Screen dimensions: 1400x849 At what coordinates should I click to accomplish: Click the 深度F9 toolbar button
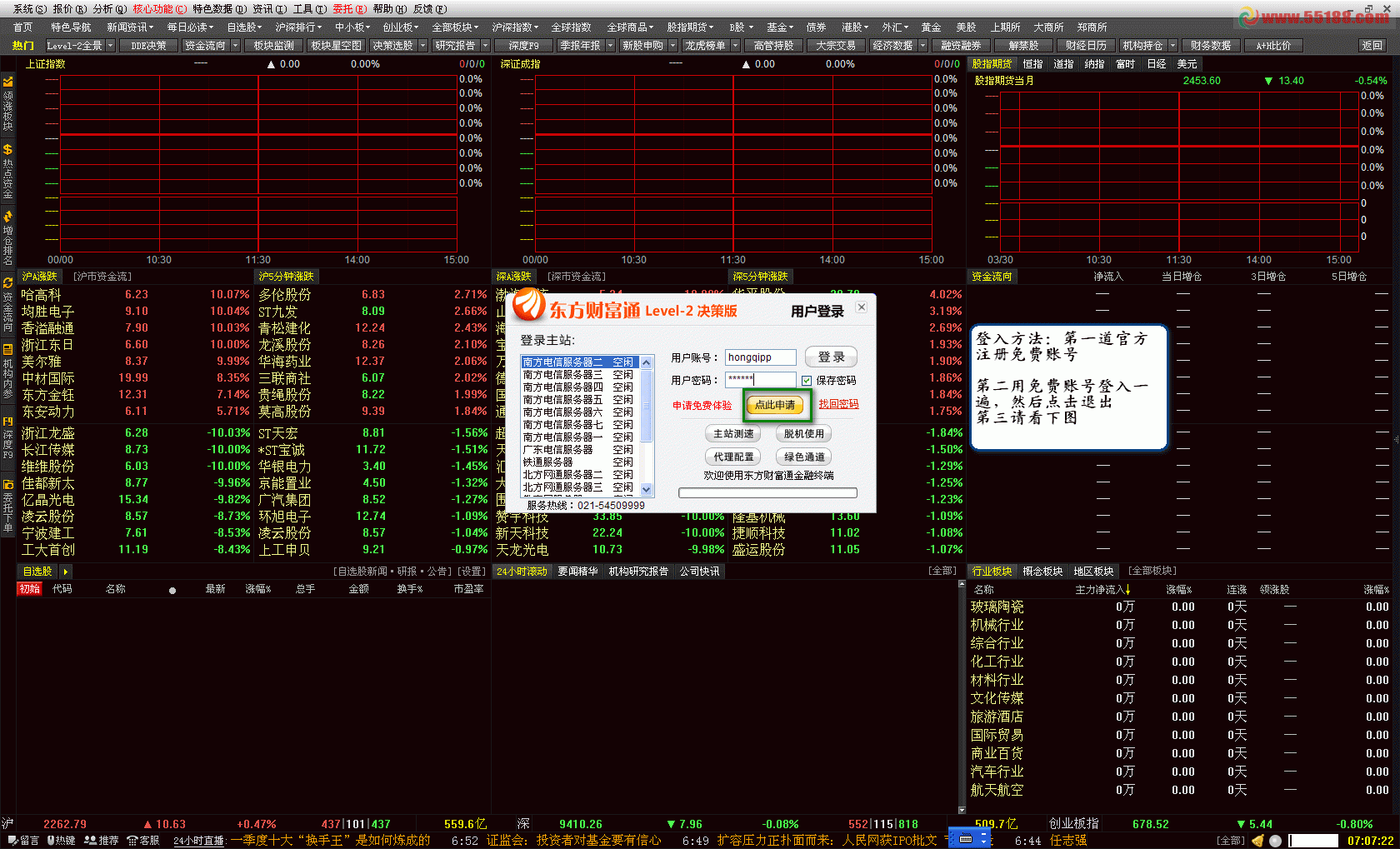click(523, 46)
